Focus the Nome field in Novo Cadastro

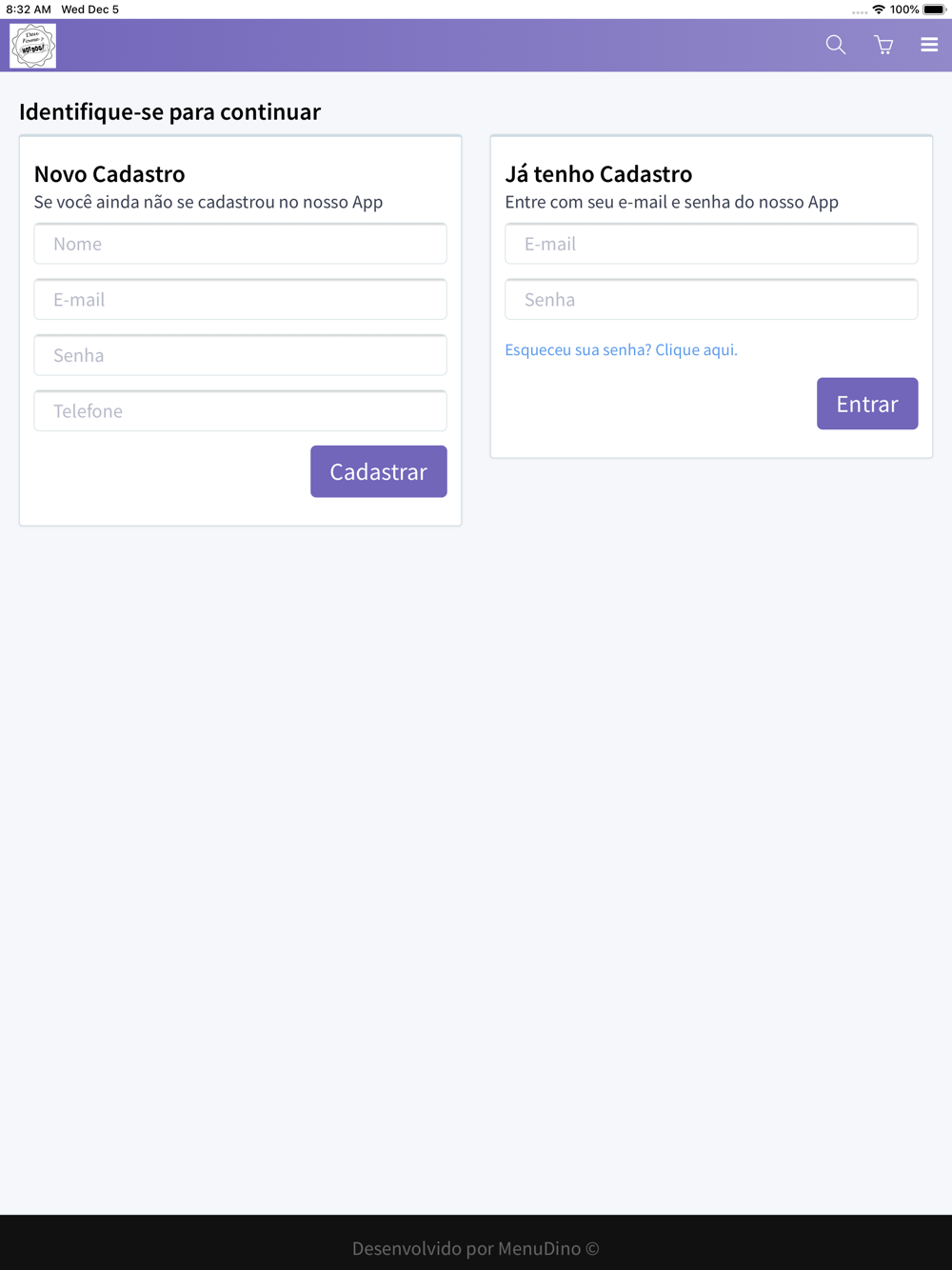point(241,244)
